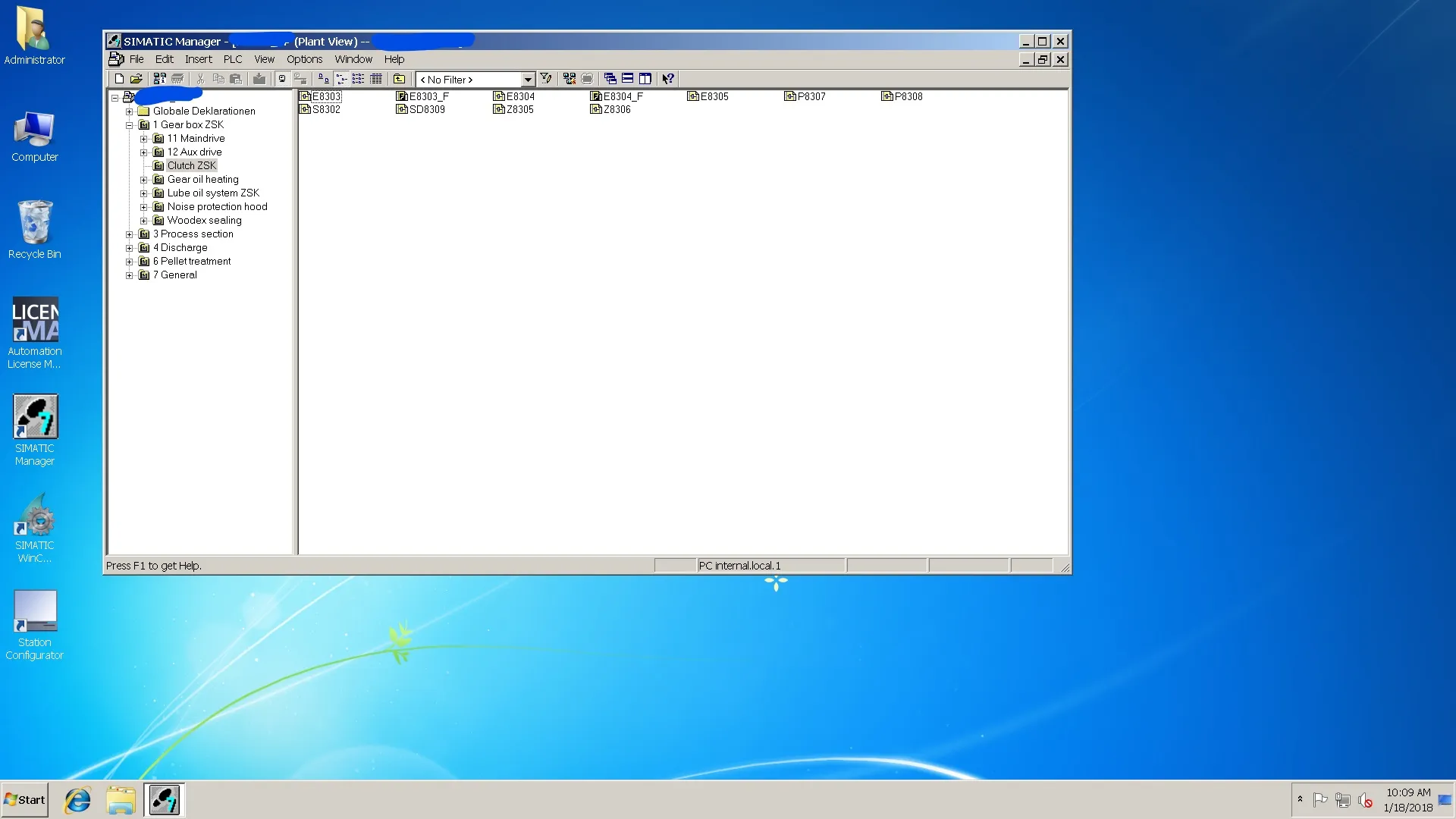
Task: Expand the 6 Pellet treatment node
Action: (x=129, y=262)
